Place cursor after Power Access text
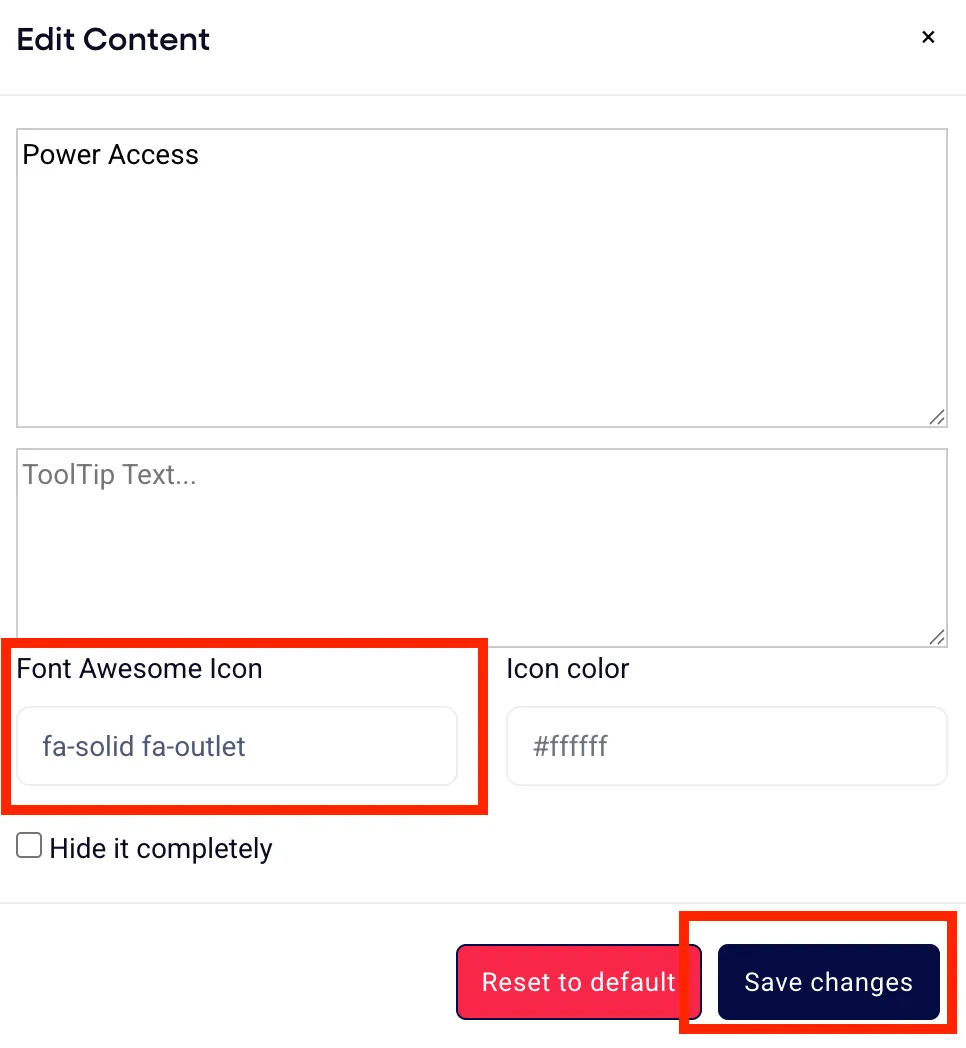Screen dimensions: 966x1048 point(200,155)
